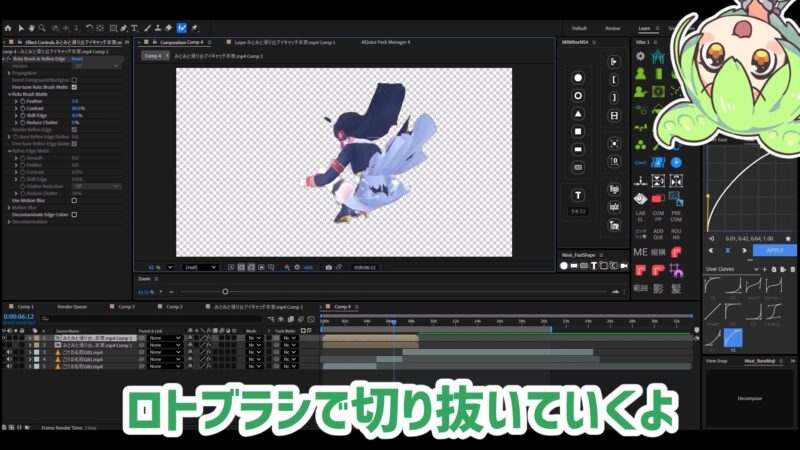Click Reset for Roto Brush & Refine Edge

point(77,59)
